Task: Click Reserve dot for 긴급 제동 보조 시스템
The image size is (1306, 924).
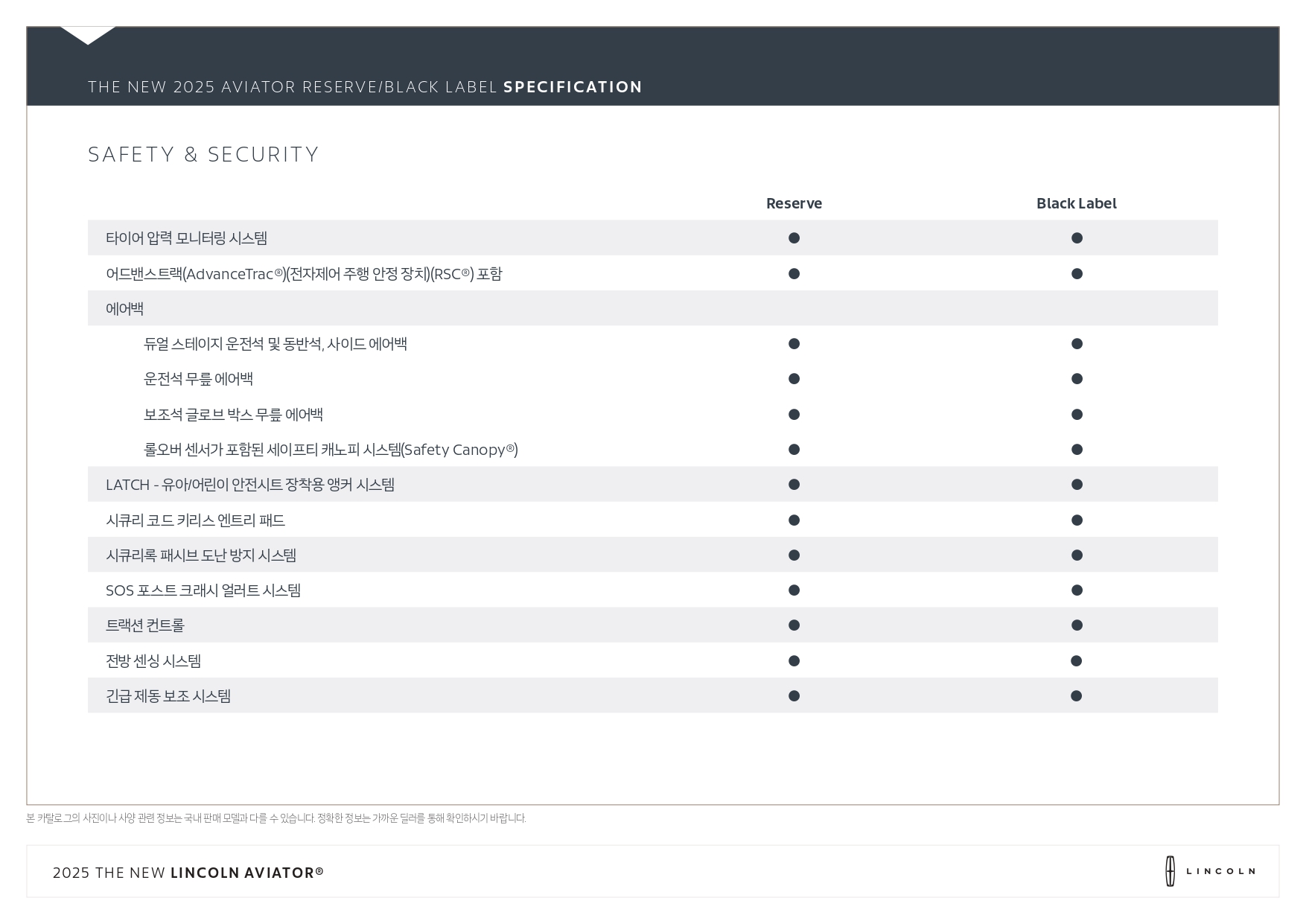Action: point(794,696)
